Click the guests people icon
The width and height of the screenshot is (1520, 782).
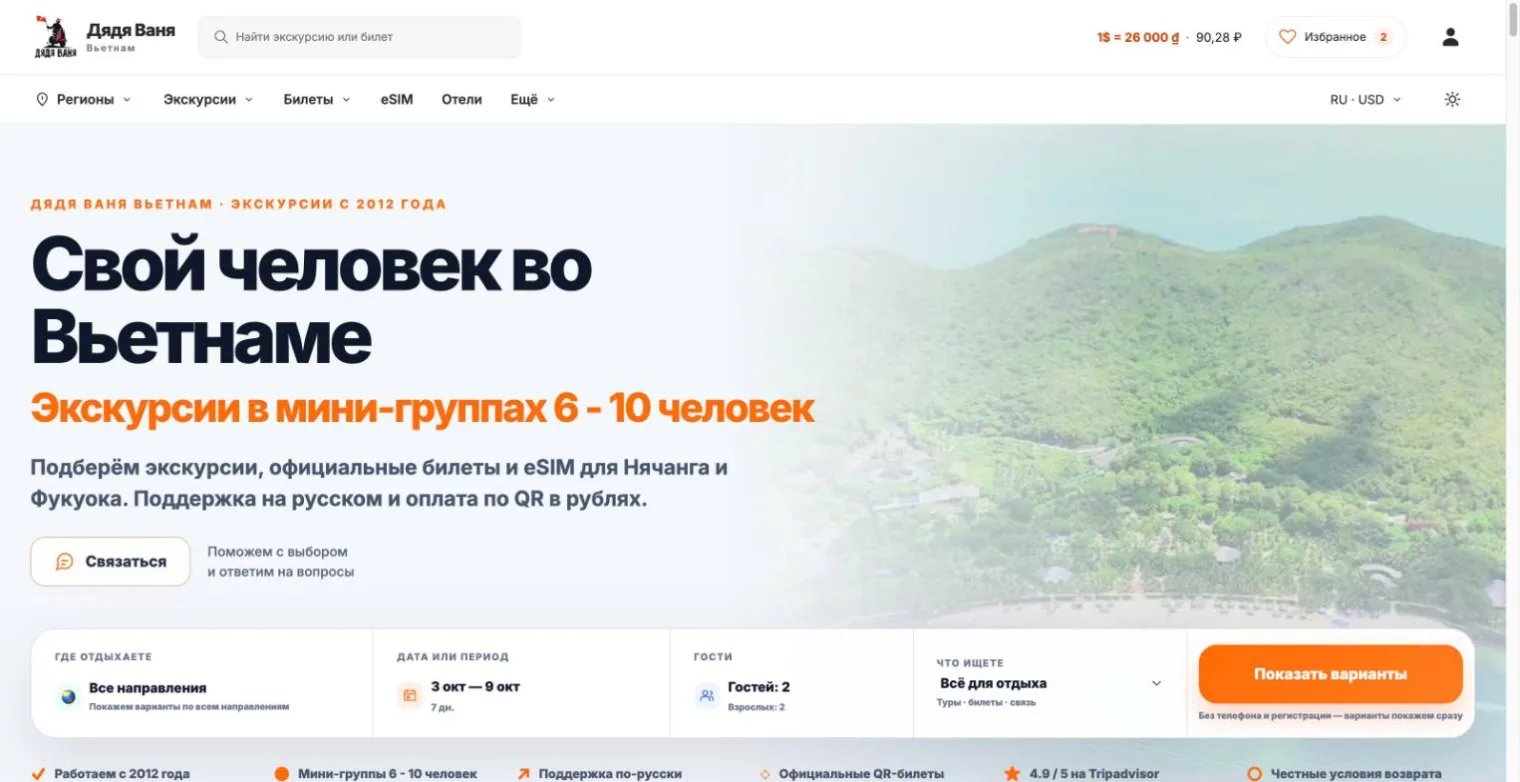pos(707,695)
